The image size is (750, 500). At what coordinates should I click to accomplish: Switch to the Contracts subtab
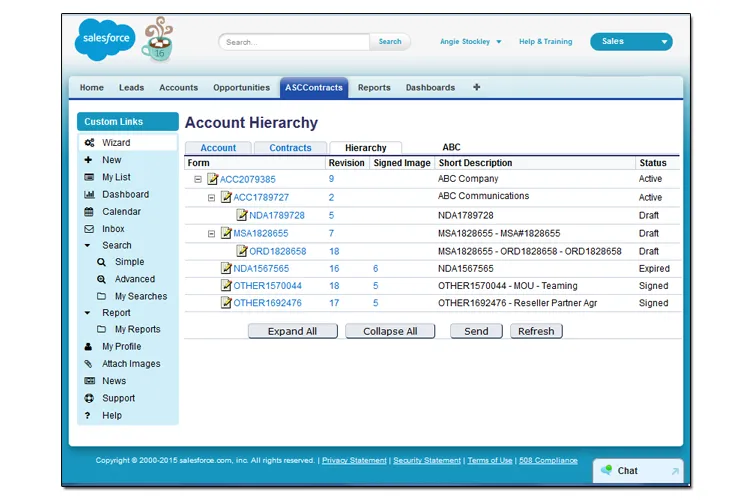pyautogui.click(x=290, y=148)
